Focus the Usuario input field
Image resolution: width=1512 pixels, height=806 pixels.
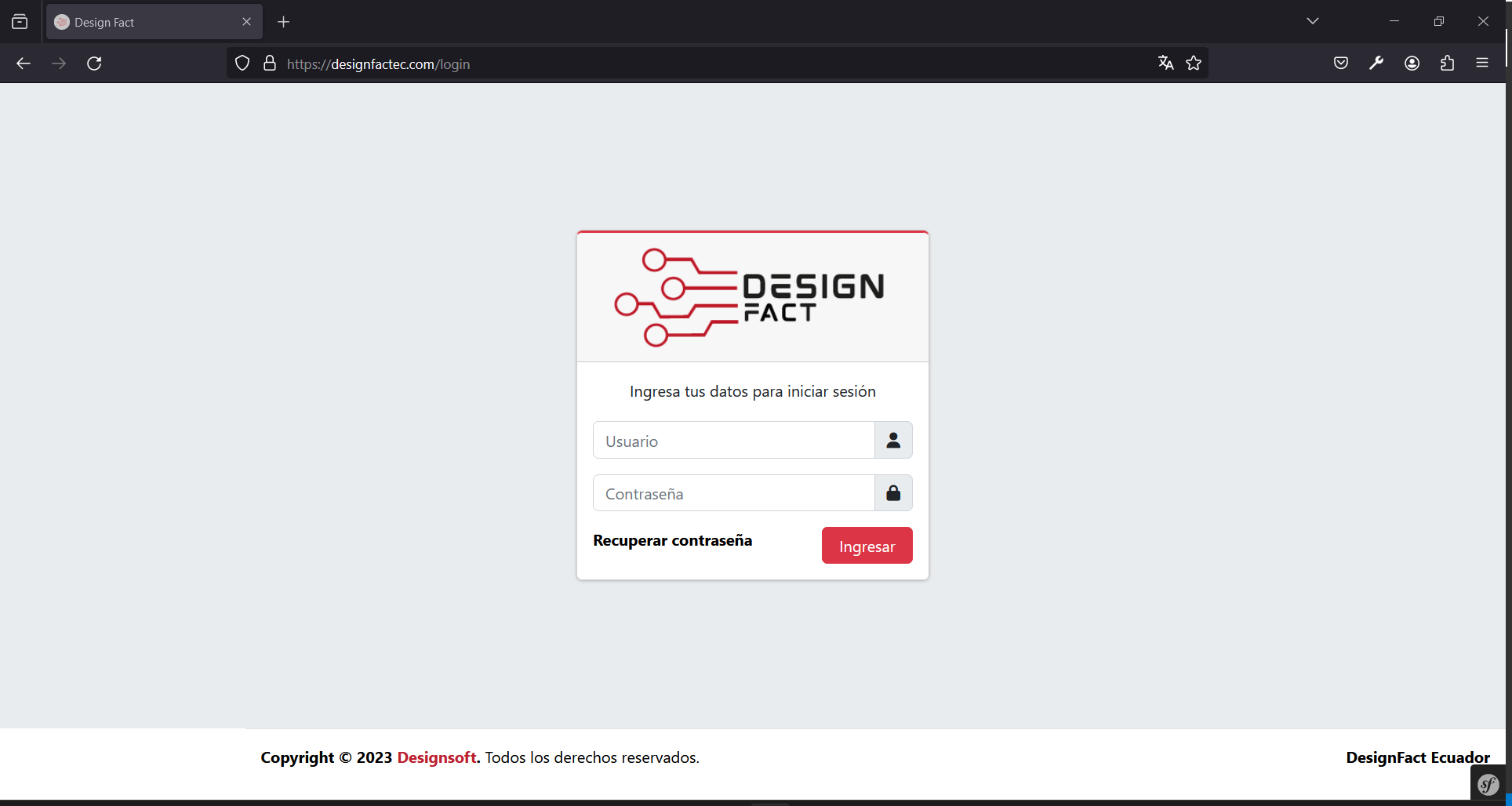pos(733,441)
